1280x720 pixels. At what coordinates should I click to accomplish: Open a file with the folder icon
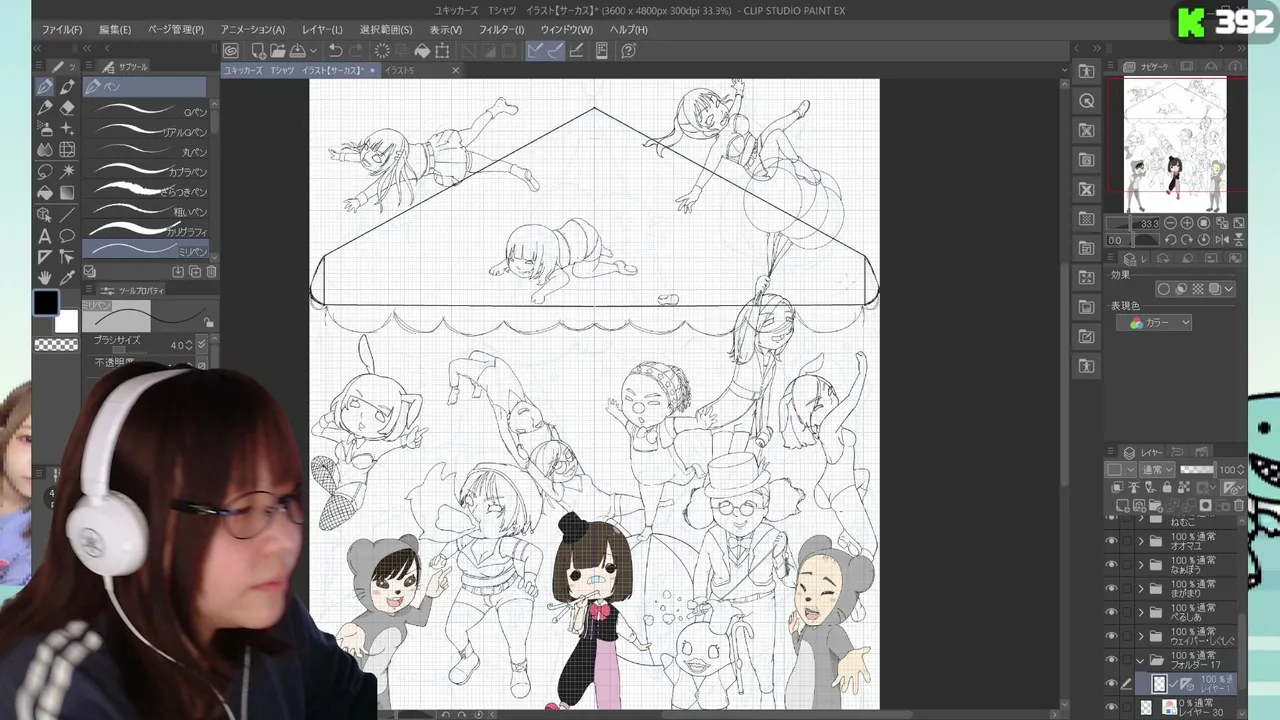tap(277, 51)
